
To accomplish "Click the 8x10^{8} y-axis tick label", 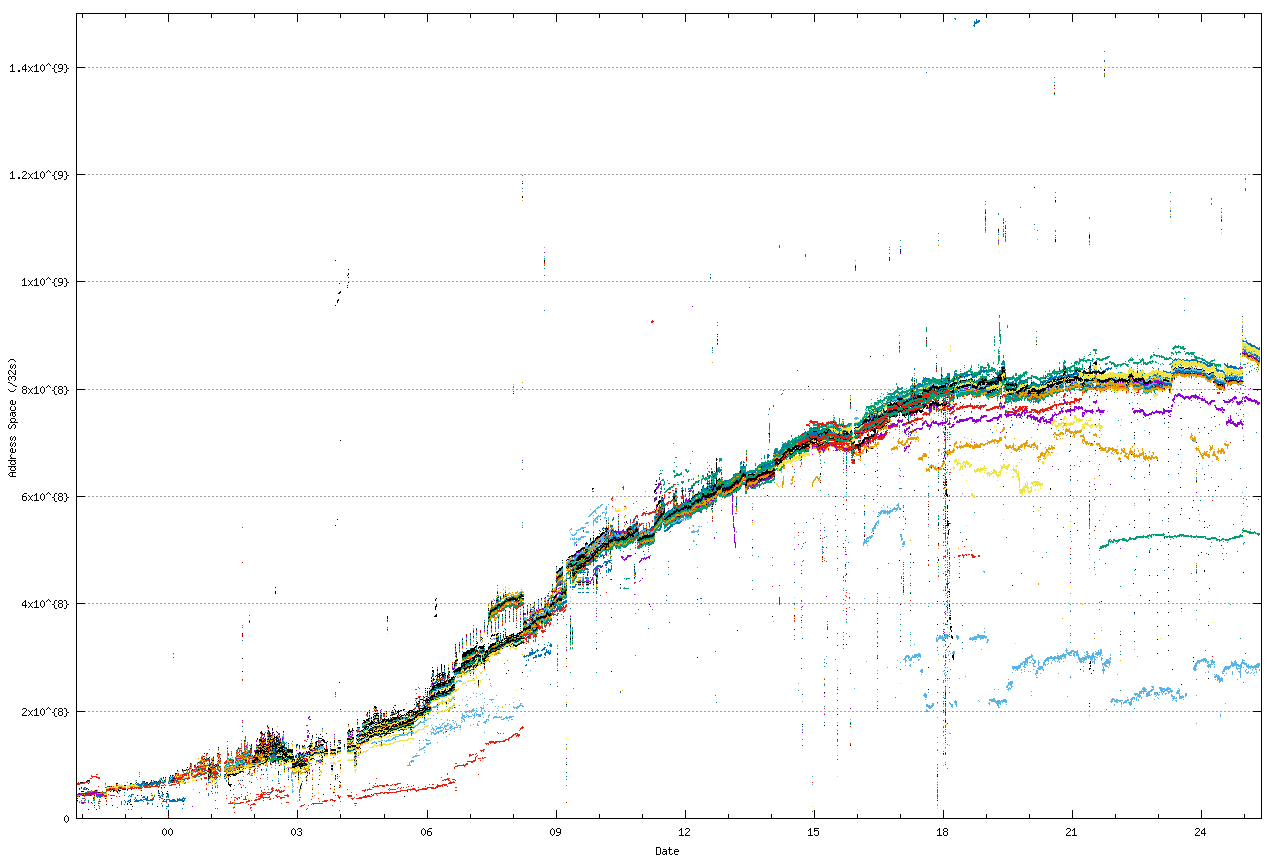I will pos(44,389).
